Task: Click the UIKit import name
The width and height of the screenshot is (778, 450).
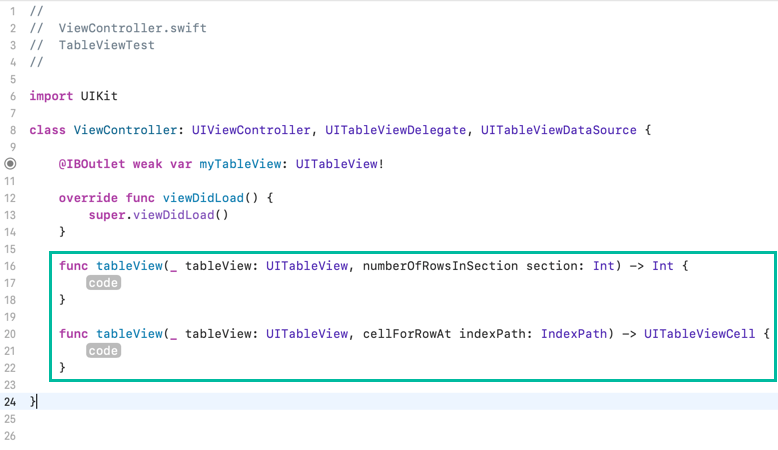Action: click(x=98, y=96)
